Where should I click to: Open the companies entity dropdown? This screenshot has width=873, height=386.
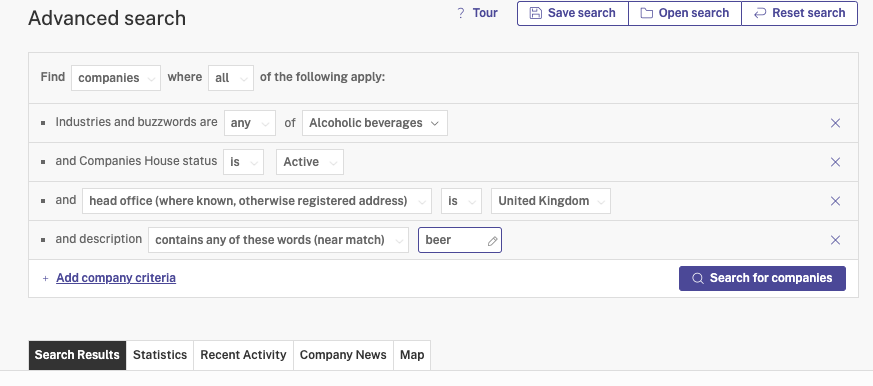tap(116, 78)
